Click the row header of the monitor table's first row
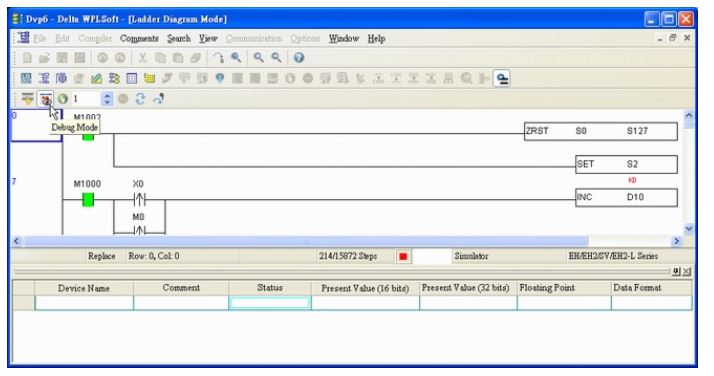 click(x=23, y=303)
